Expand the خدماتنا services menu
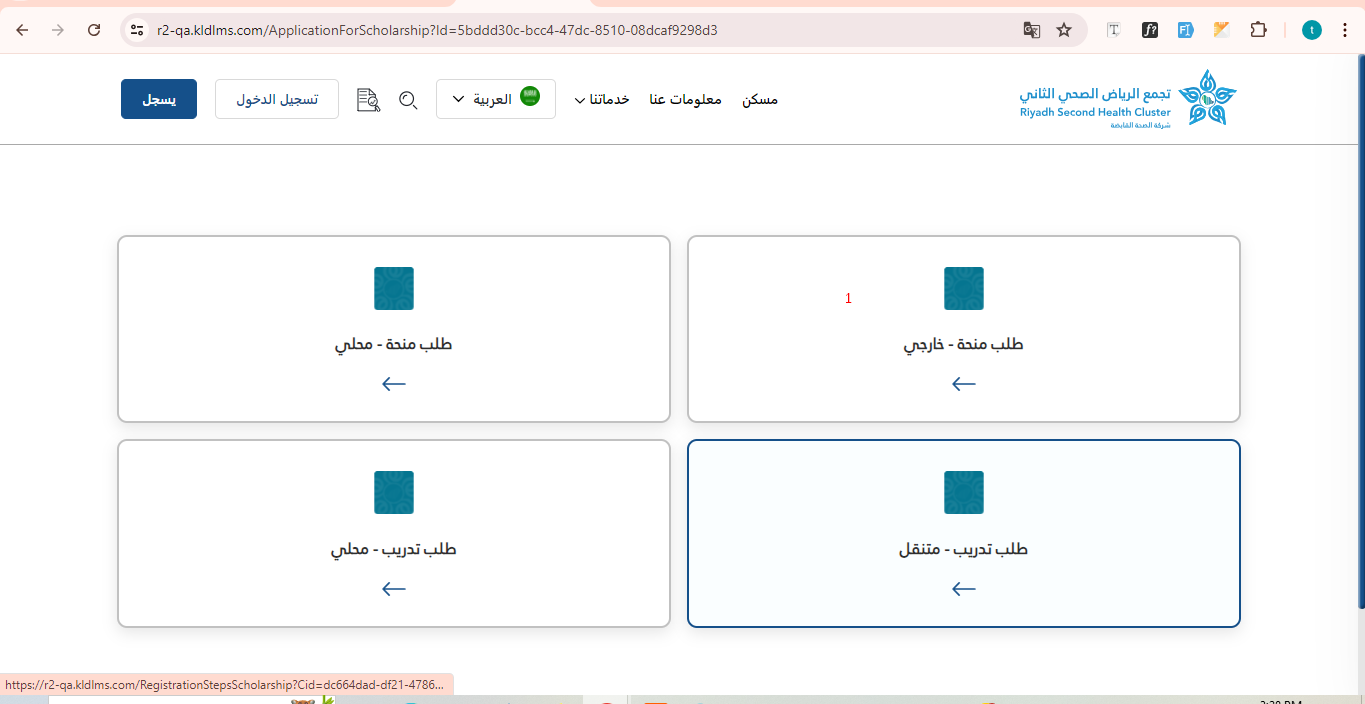The height and width of the screenshot is (704, 1365). click(x=600, y=100)
